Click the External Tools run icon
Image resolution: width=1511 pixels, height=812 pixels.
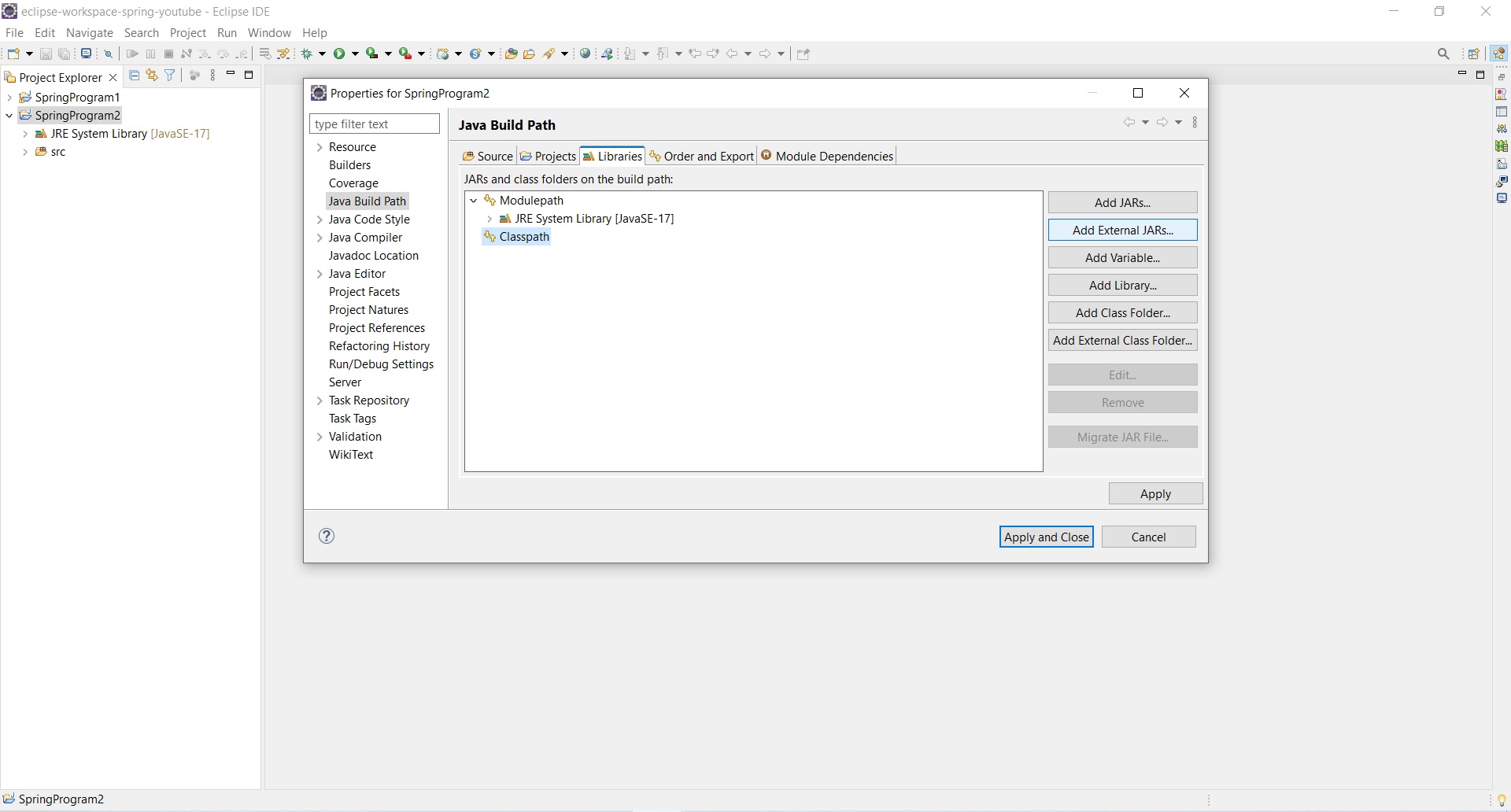[x=405, y=54]
